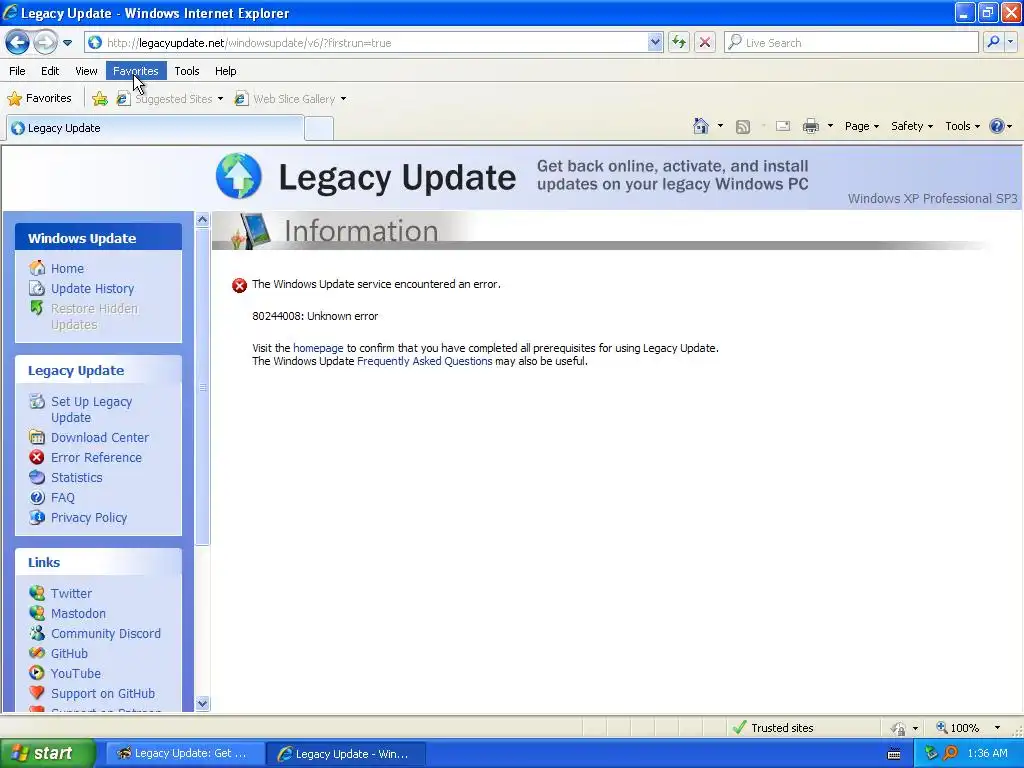Open Download Center link
The height and width of the screenshot is (768, 1024).
point(100,438)
